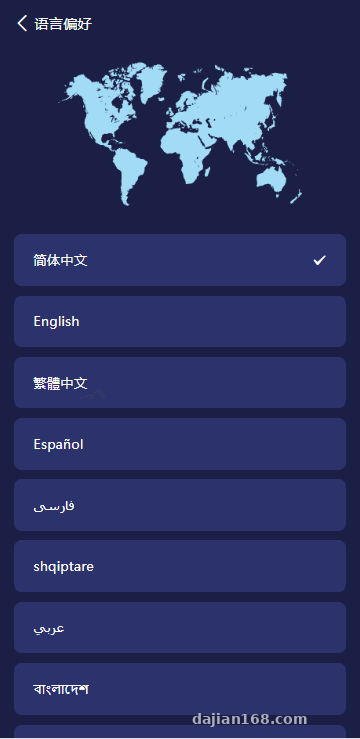Click Australia on the world map
Viewport: 360px width, 739px height.
pyautogui.click(x=272, y=179)
